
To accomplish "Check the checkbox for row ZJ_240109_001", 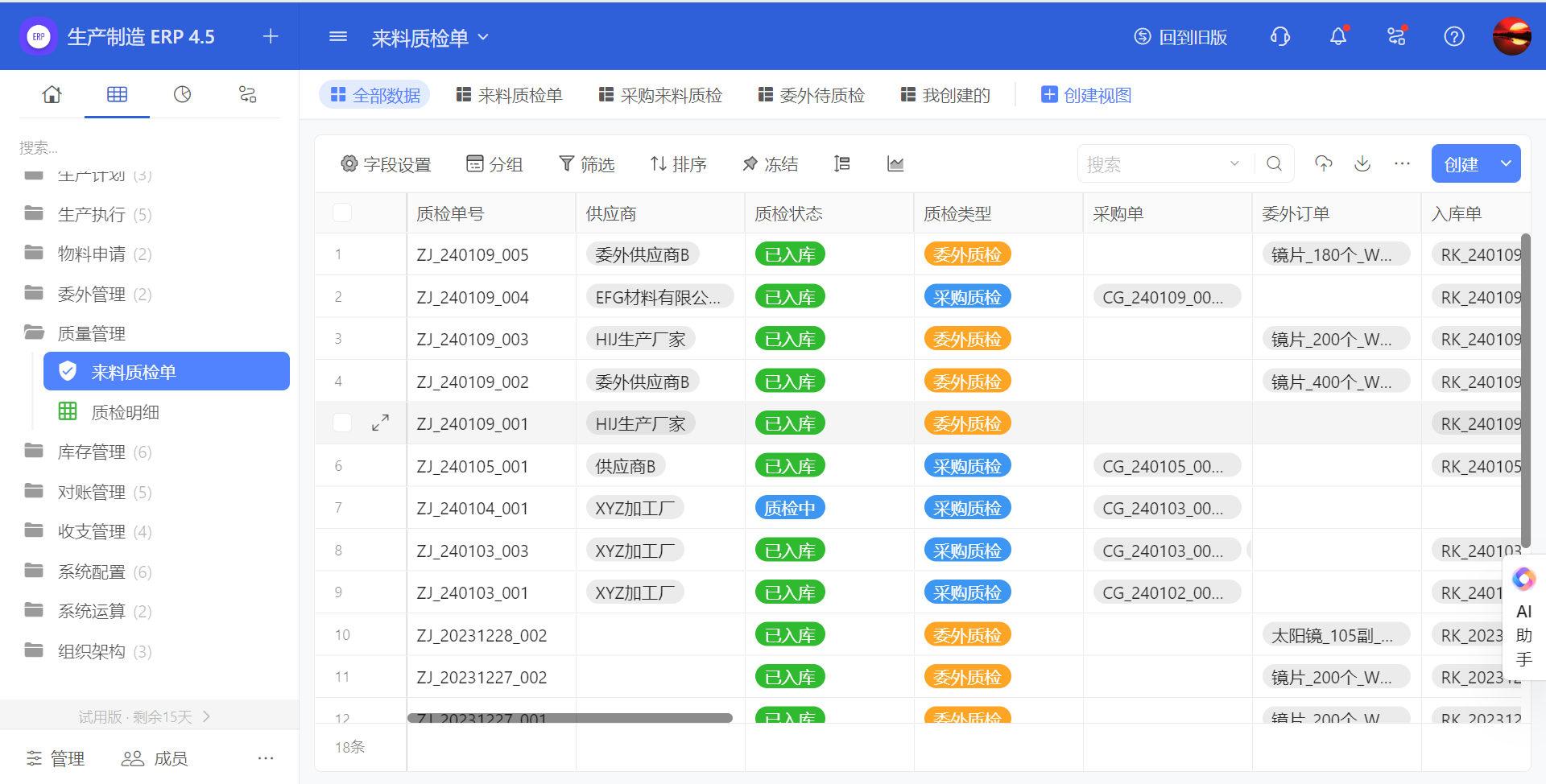I will (x=342, y=423).
